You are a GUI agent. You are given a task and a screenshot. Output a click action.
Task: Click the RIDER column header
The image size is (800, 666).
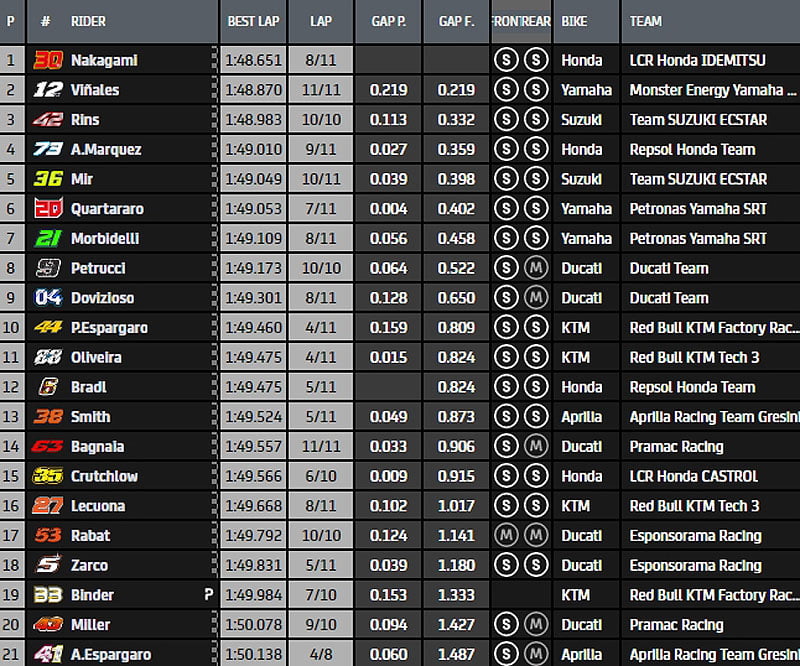tap(89, 21)
